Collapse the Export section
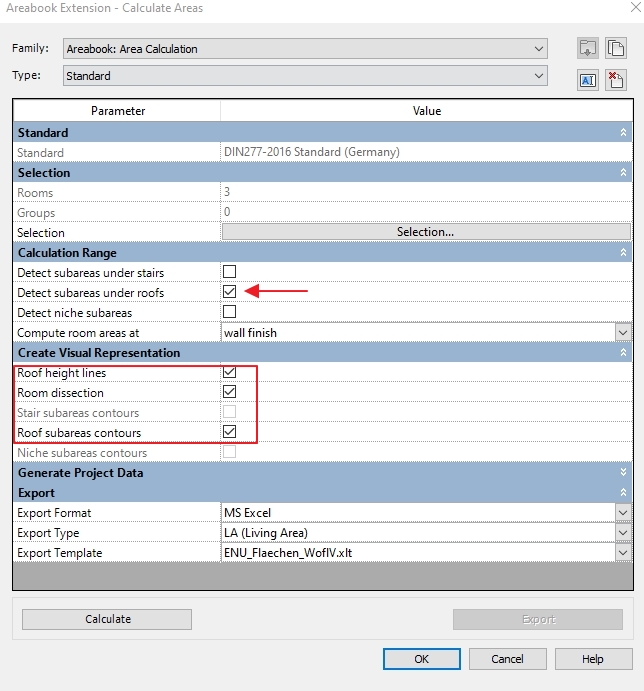644x691 pixels. [623, 492]
